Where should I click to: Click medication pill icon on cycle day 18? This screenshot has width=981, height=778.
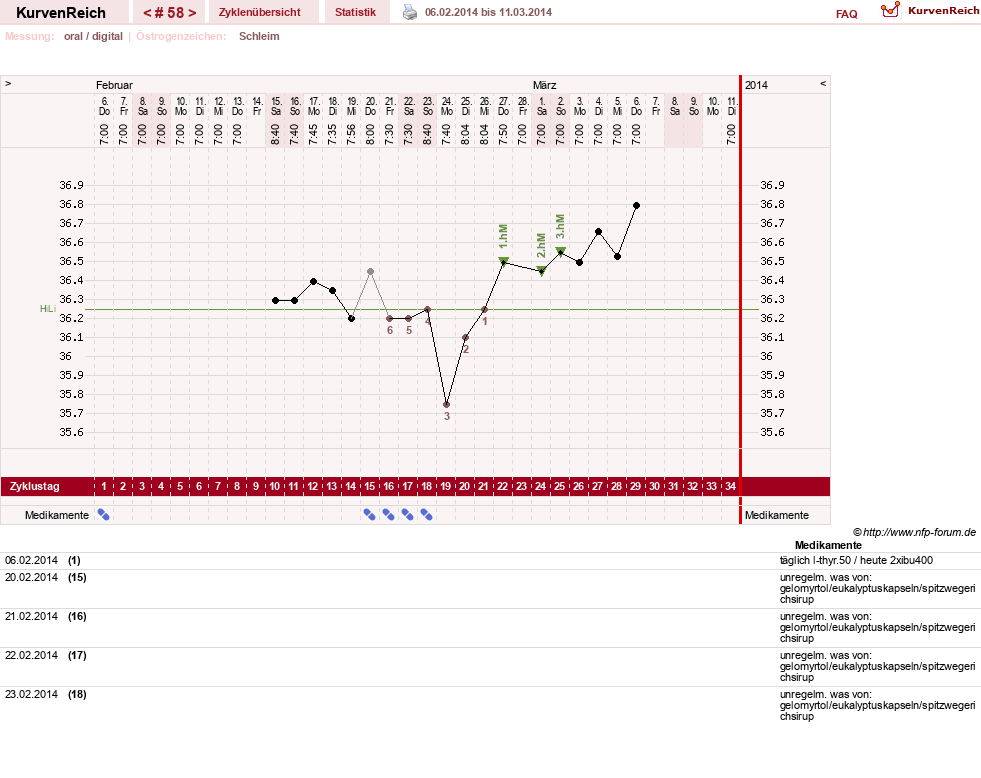pyautogui.click(x=427, y=515)
